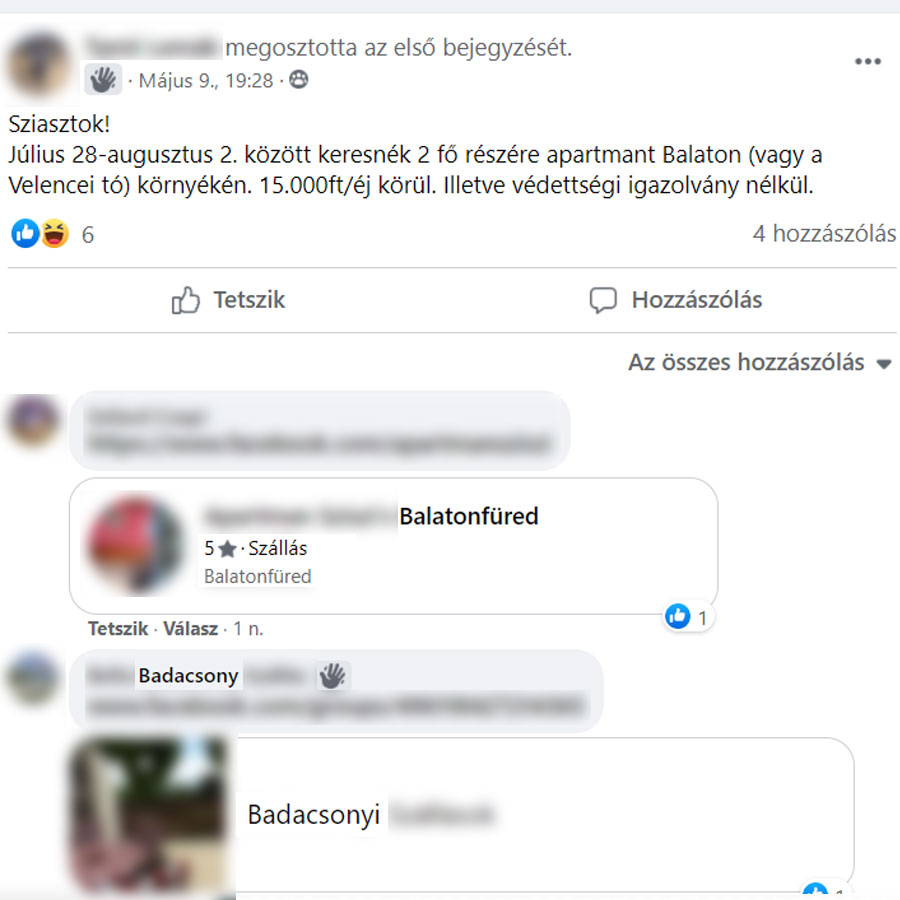Open the three-dot post options menu
The height and width of the screenshot is (900, 900).
pyautogui.click(x=867, y=61)
